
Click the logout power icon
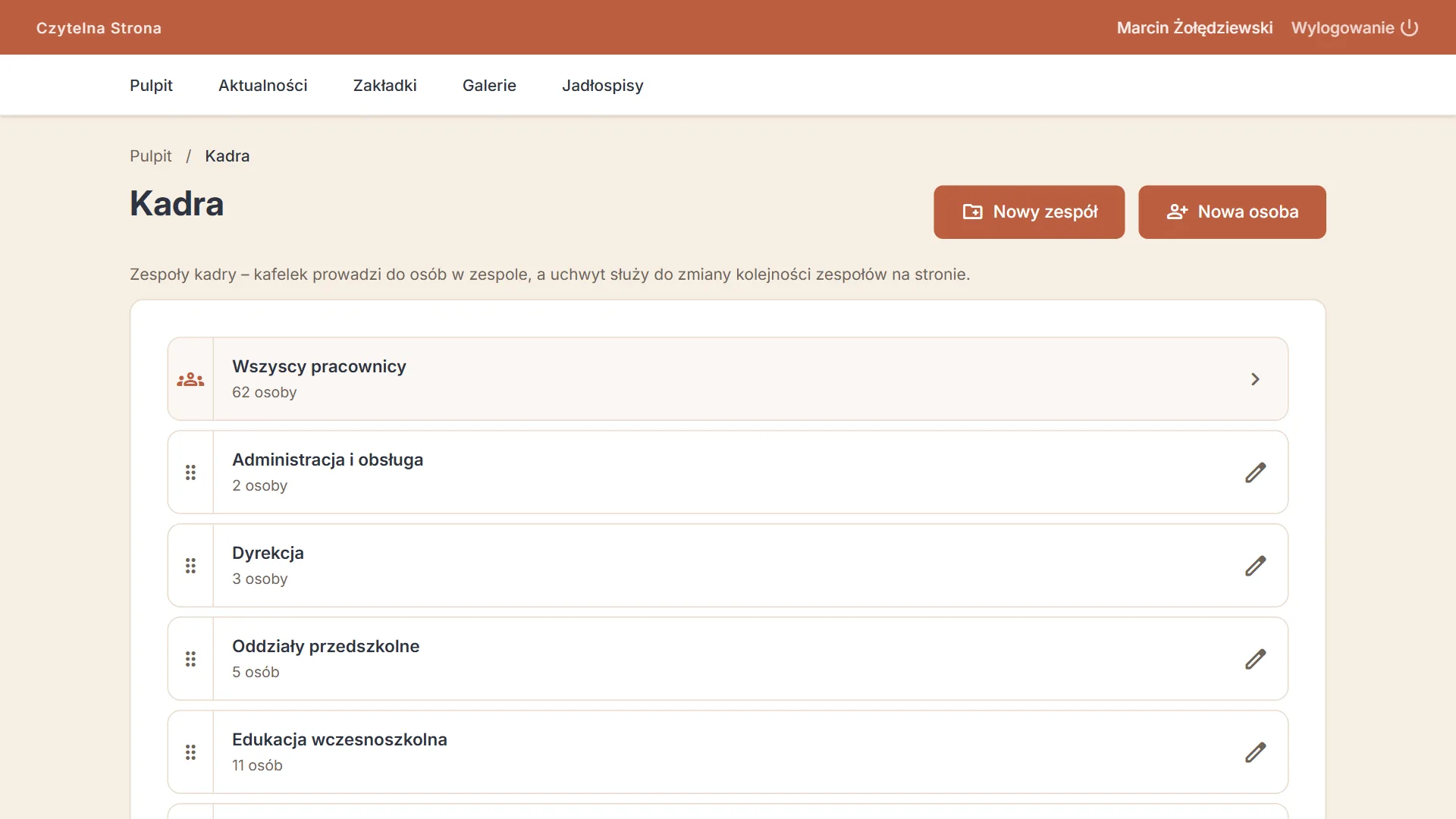(1409, 28)
